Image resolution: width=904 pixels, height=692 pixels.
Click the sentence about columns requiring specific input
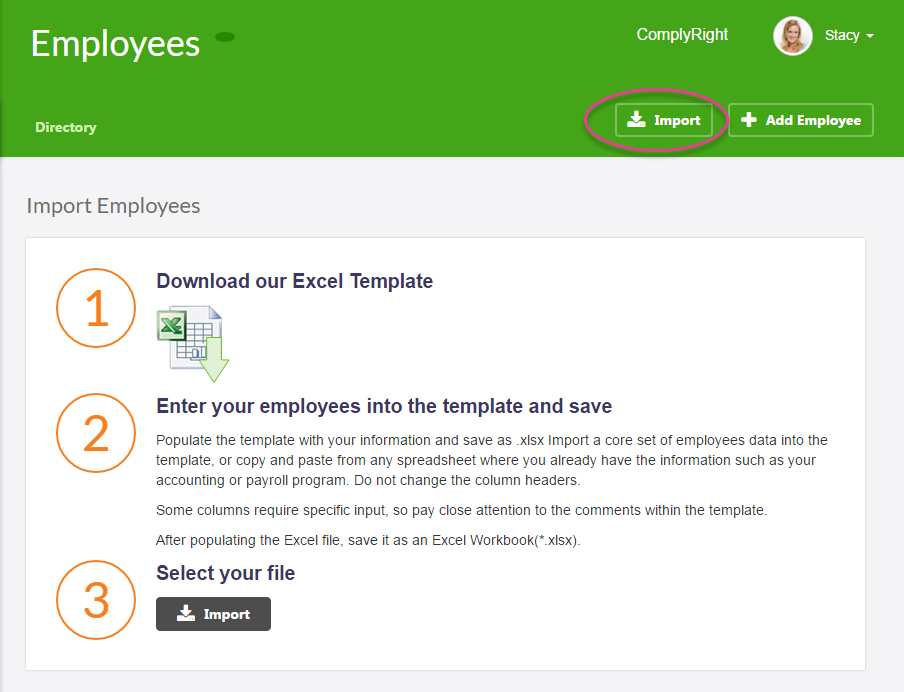pyautogui.click(x=461, y=510)
